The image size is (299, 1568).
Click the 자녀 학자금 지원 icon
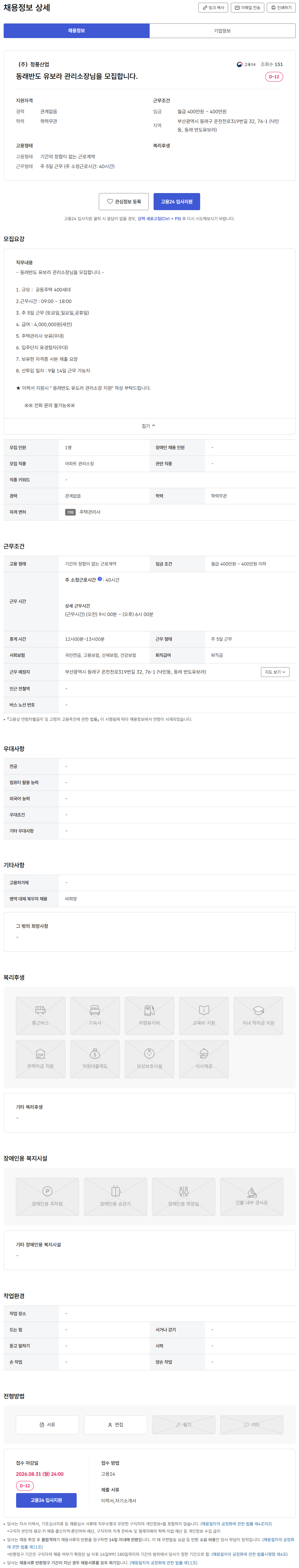pyautogui.click(x=258, y=1016)
